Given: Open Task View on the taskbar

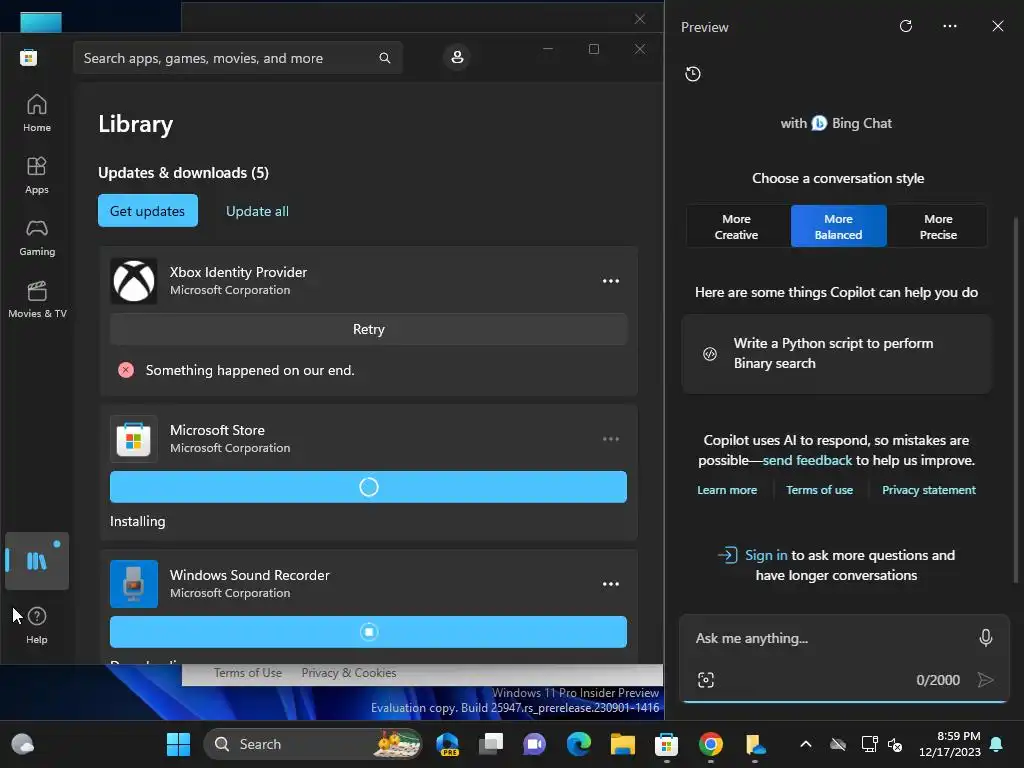Looking at the screenshot, I should (491, 744).
